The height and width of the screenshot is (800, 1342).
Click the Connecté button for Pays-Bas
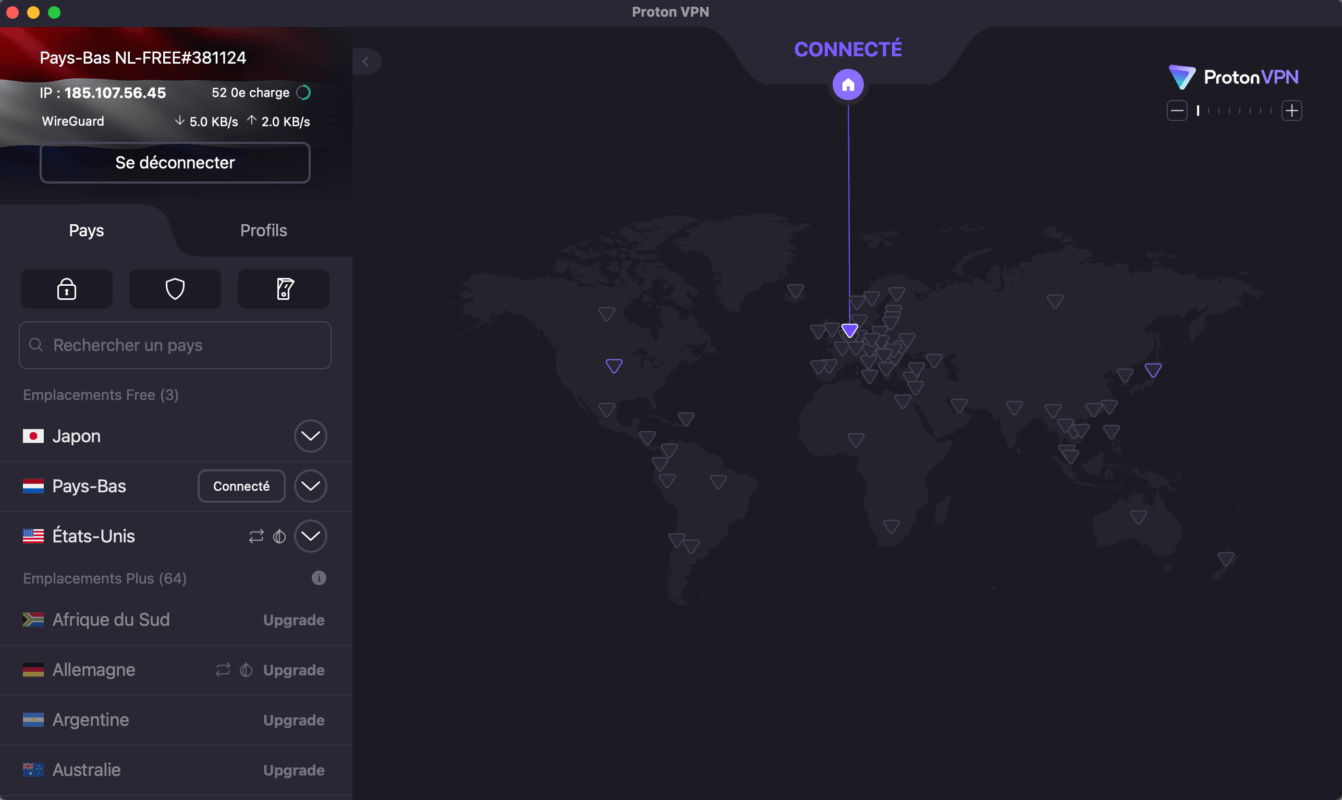point(241,486)
